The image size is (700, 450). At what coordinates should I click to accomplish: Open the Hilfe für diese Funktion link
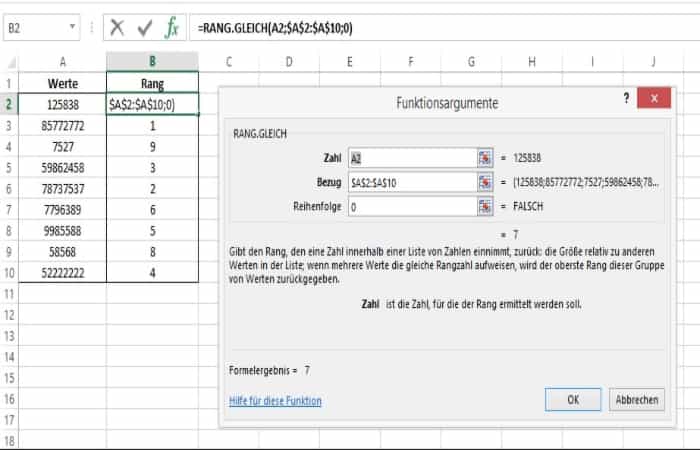[275, 400]
